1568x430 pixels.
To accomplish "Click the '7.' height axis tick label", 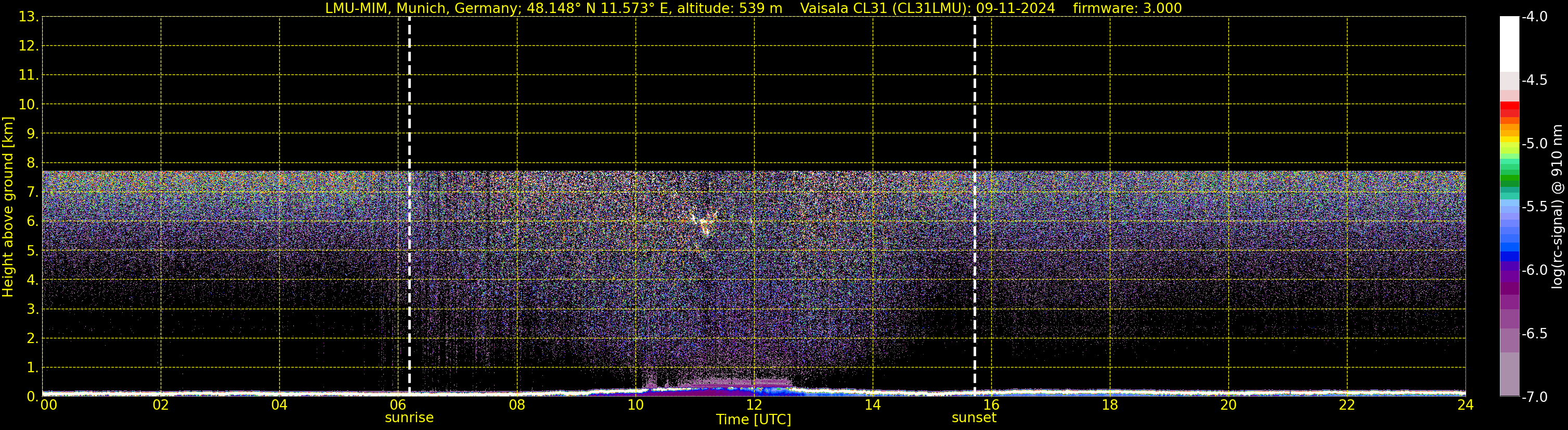I will pyautogui.click(x=32, y=192).
